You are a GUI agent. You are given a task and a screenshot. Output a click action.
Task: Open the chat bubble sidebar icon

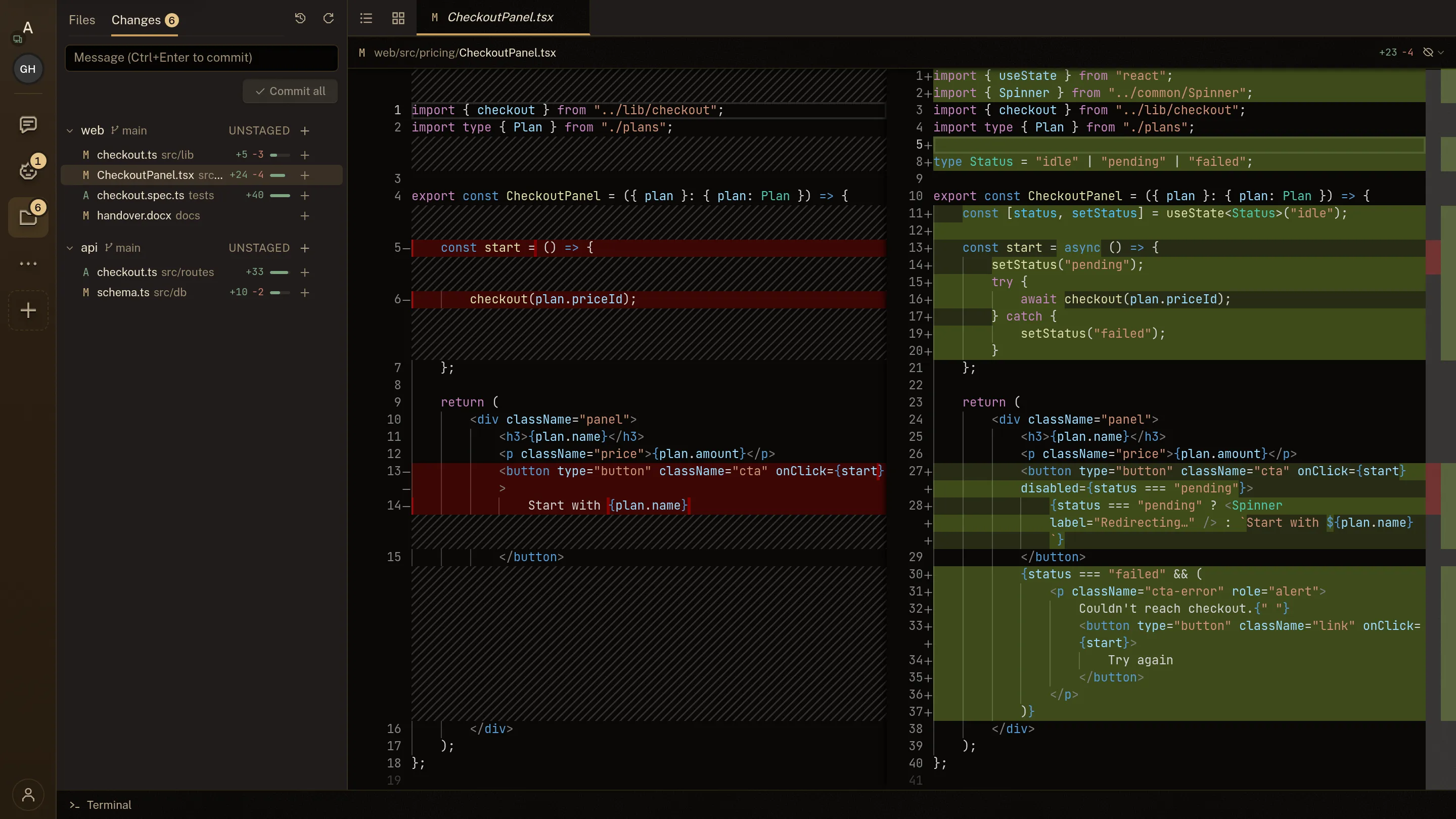point(28,124)
